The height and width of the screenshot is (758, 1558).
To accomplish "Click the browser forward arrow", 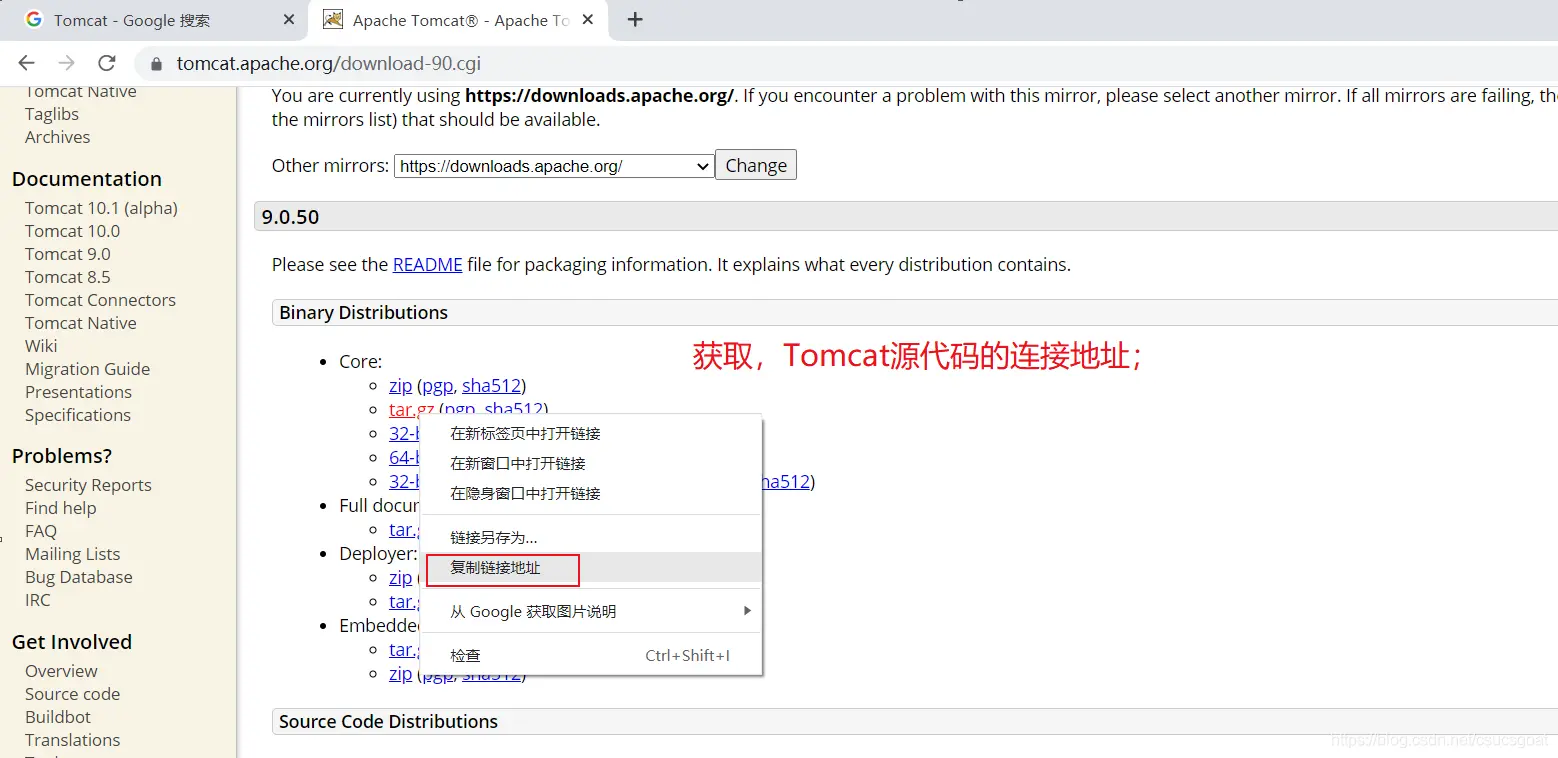I will [x=67, y=63].
